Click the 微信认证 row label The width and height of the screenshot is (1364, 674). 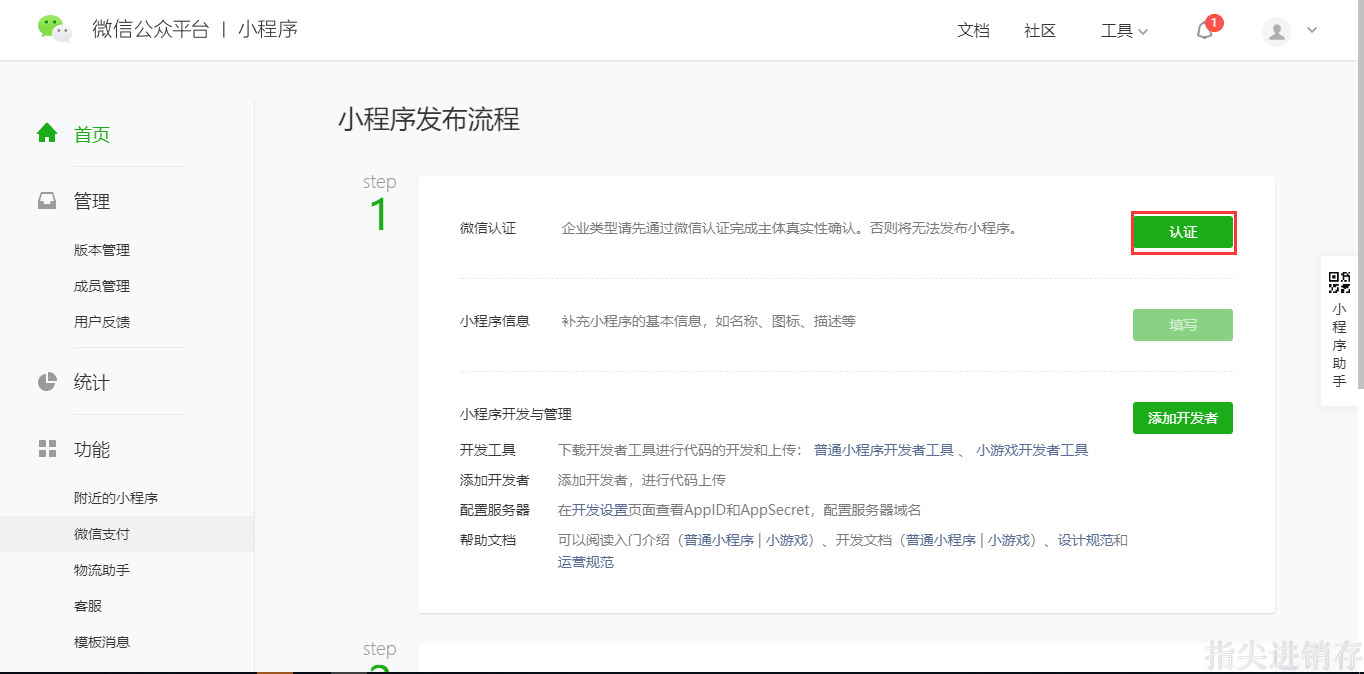tap(488, 228)
